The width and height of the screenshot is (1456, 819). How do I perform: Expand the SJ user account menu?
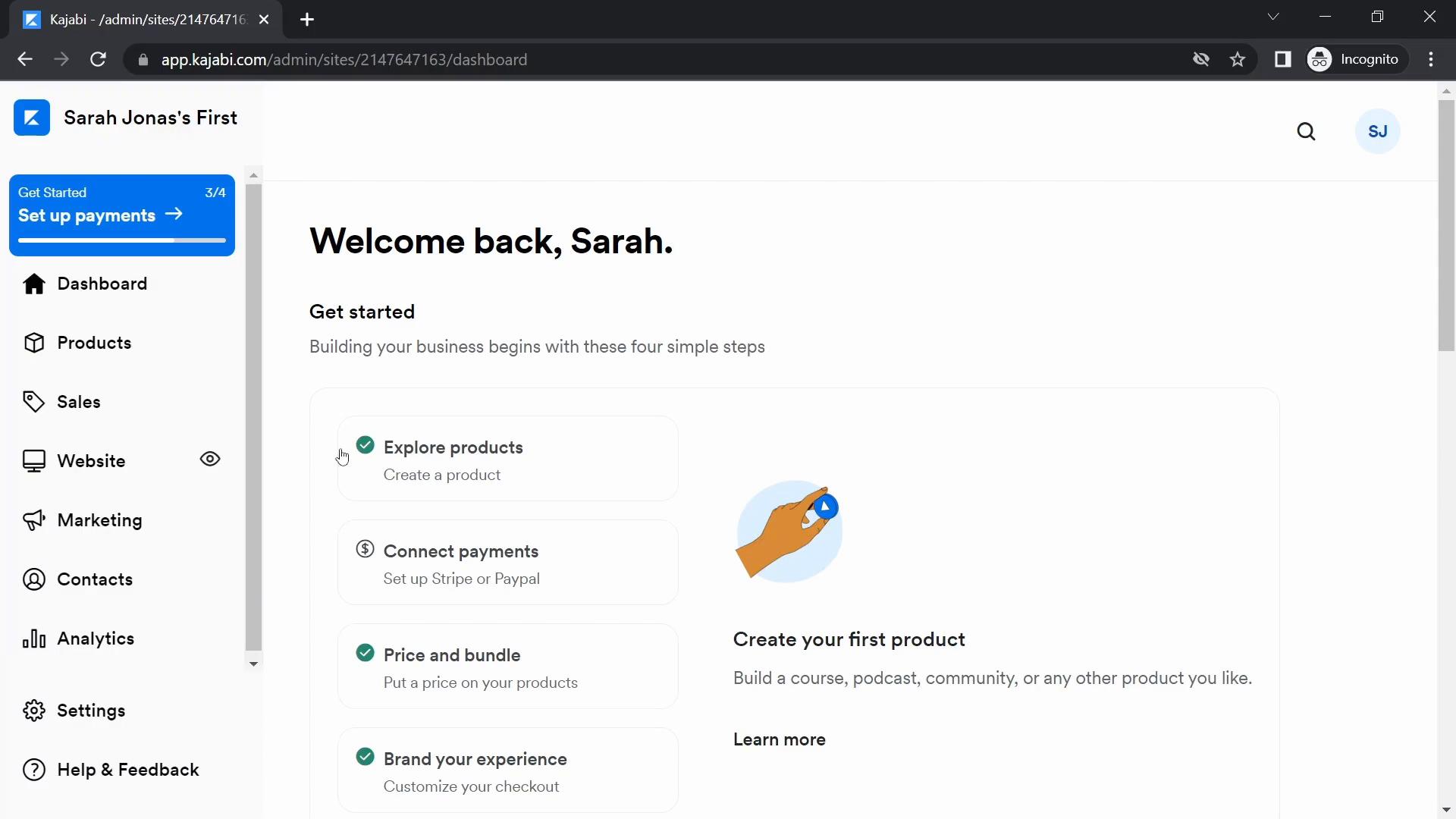[1378, 131]
